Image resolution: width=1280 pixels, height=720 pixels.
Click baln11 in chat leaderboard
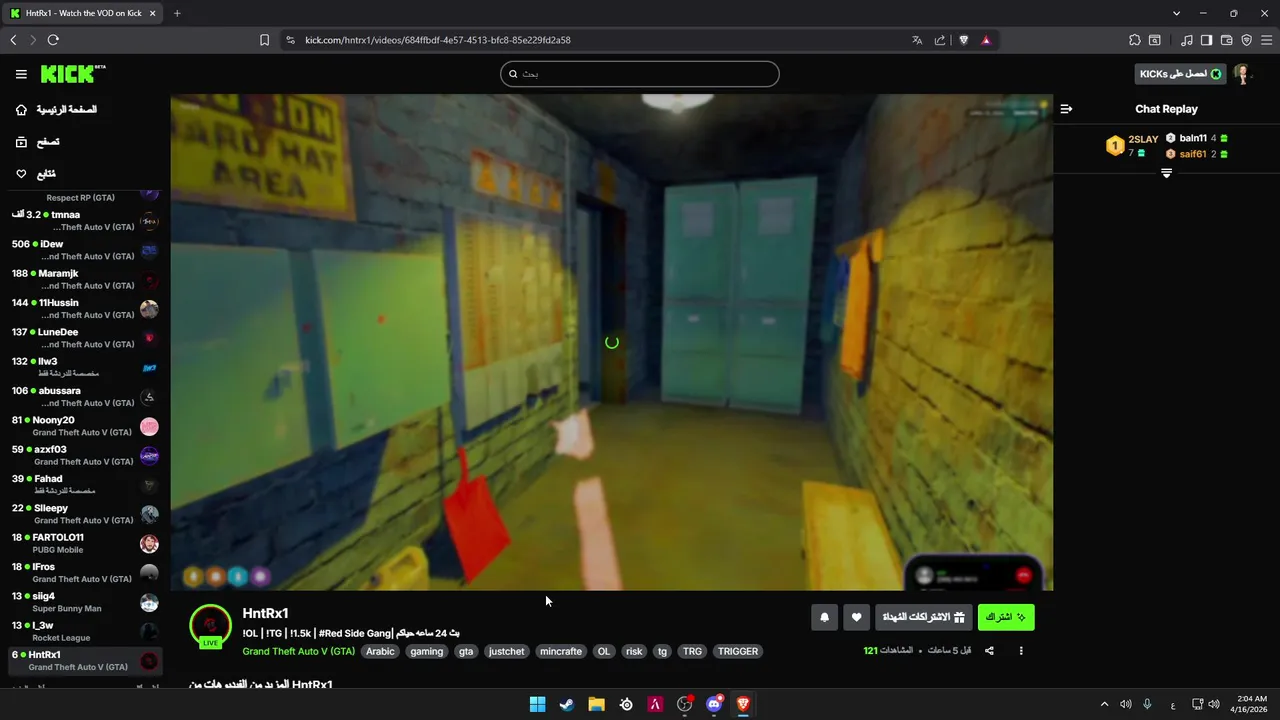click(x=1197, y=138)
